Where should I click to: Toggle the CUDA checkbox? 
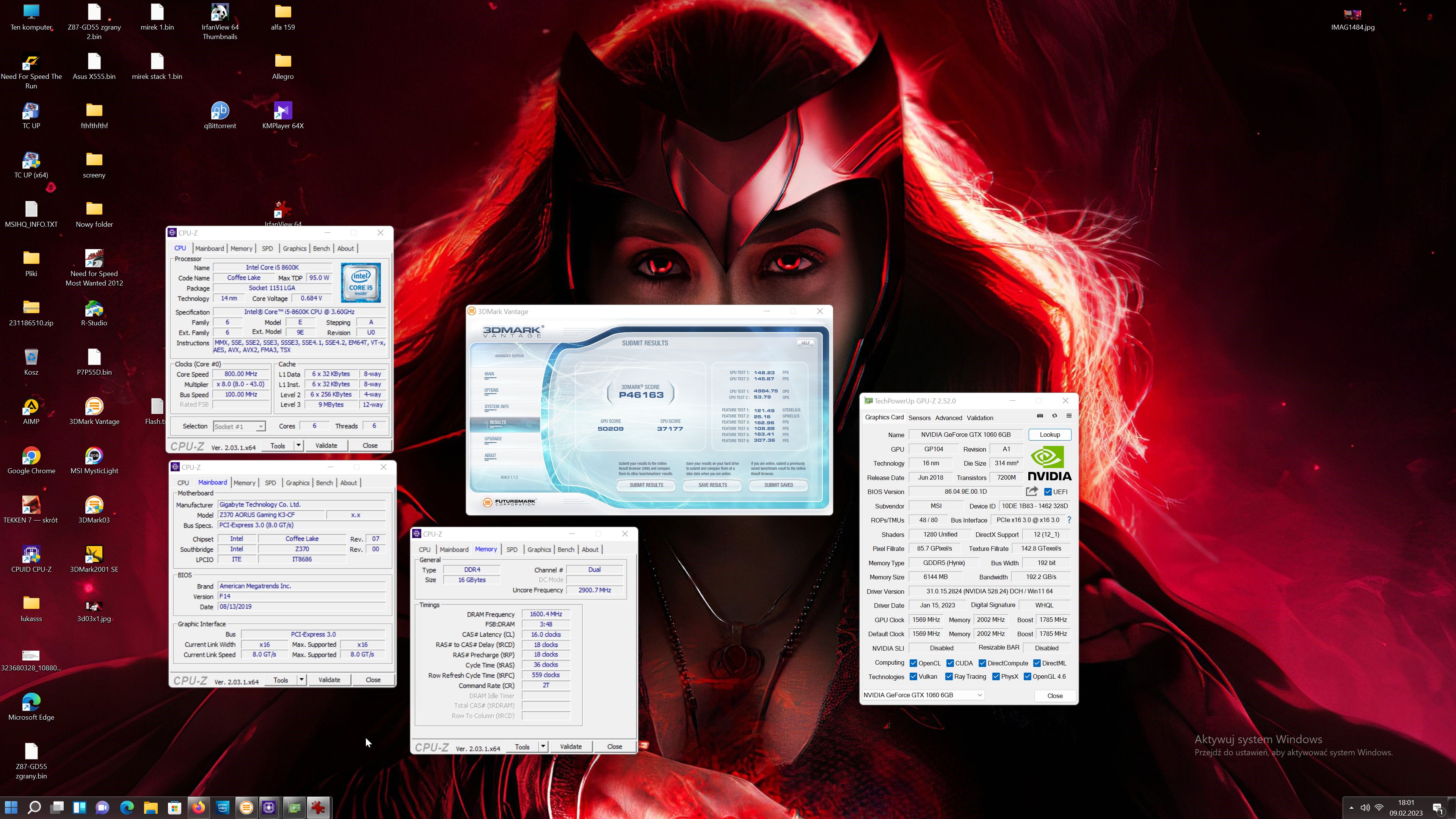[x=950, y=663]
